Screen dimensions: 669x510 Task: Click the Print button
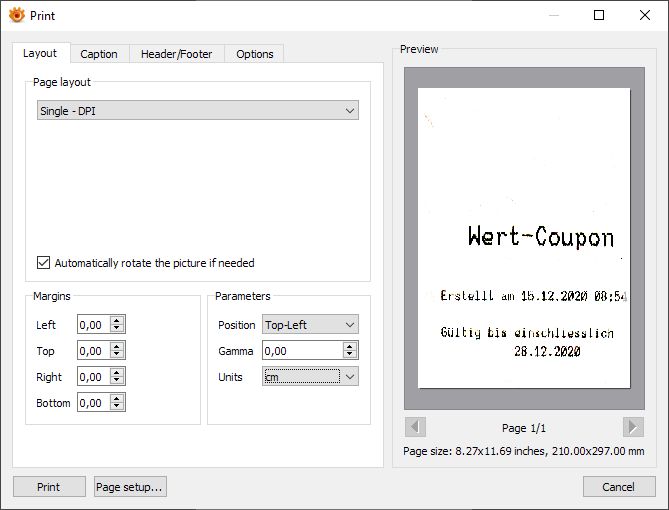[x=49, y=487]
